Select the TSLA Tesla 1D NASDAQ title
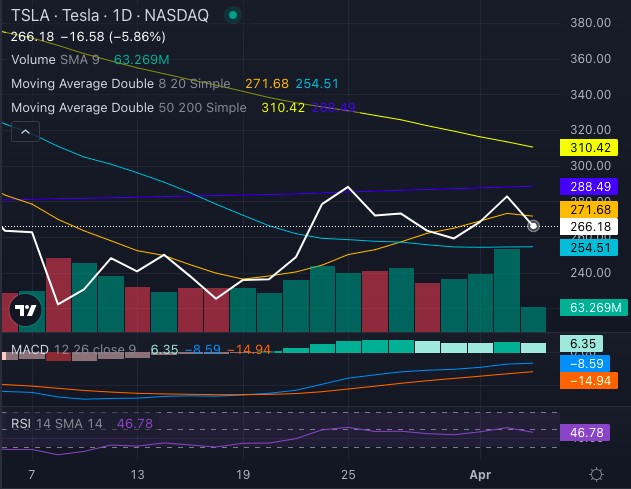 click(x=110, y=16)
